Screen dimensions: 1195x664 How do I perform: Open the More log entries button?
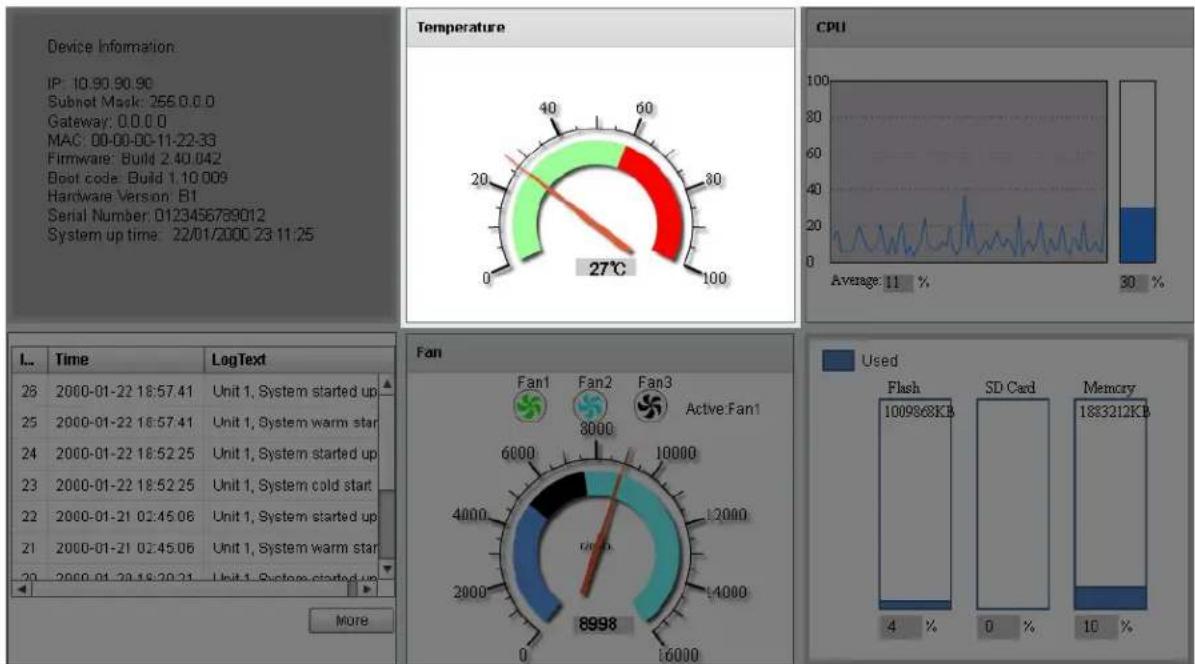pyautogui.click(x=351, y=621)
